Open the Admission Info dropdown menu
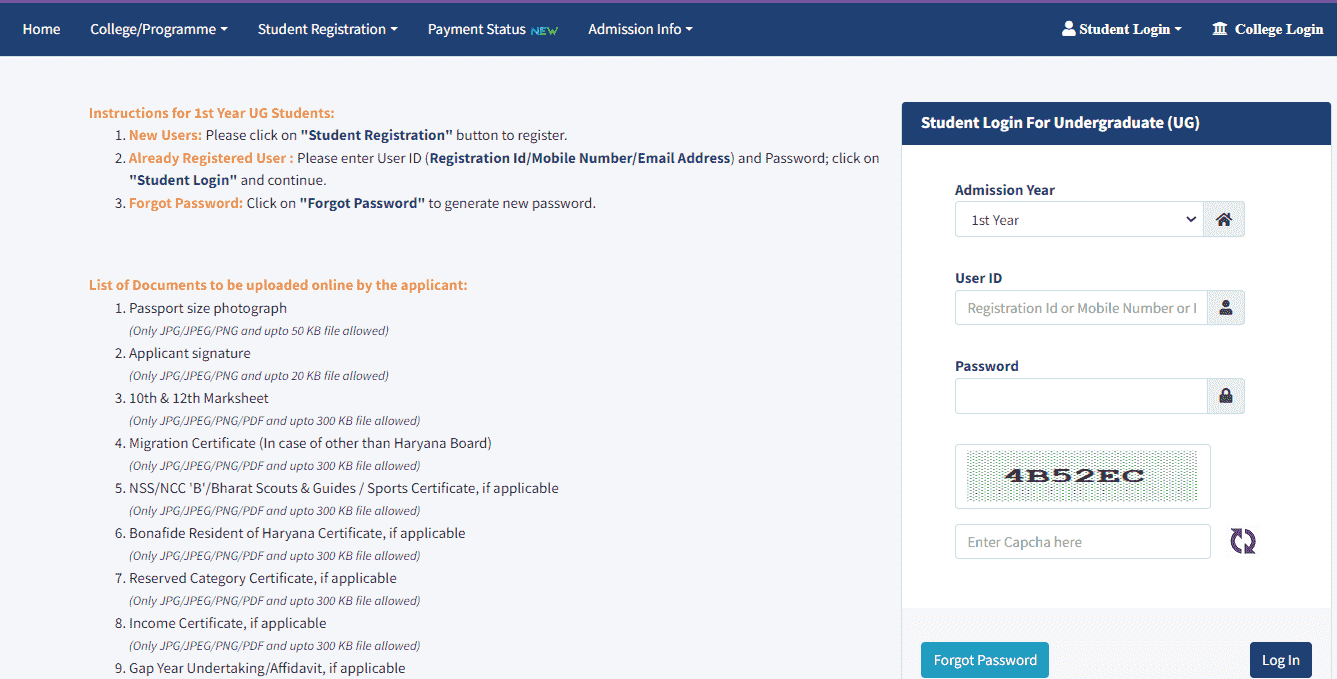Image resolution: width=1337 pixels, height=679 pixels. point(640,29)
